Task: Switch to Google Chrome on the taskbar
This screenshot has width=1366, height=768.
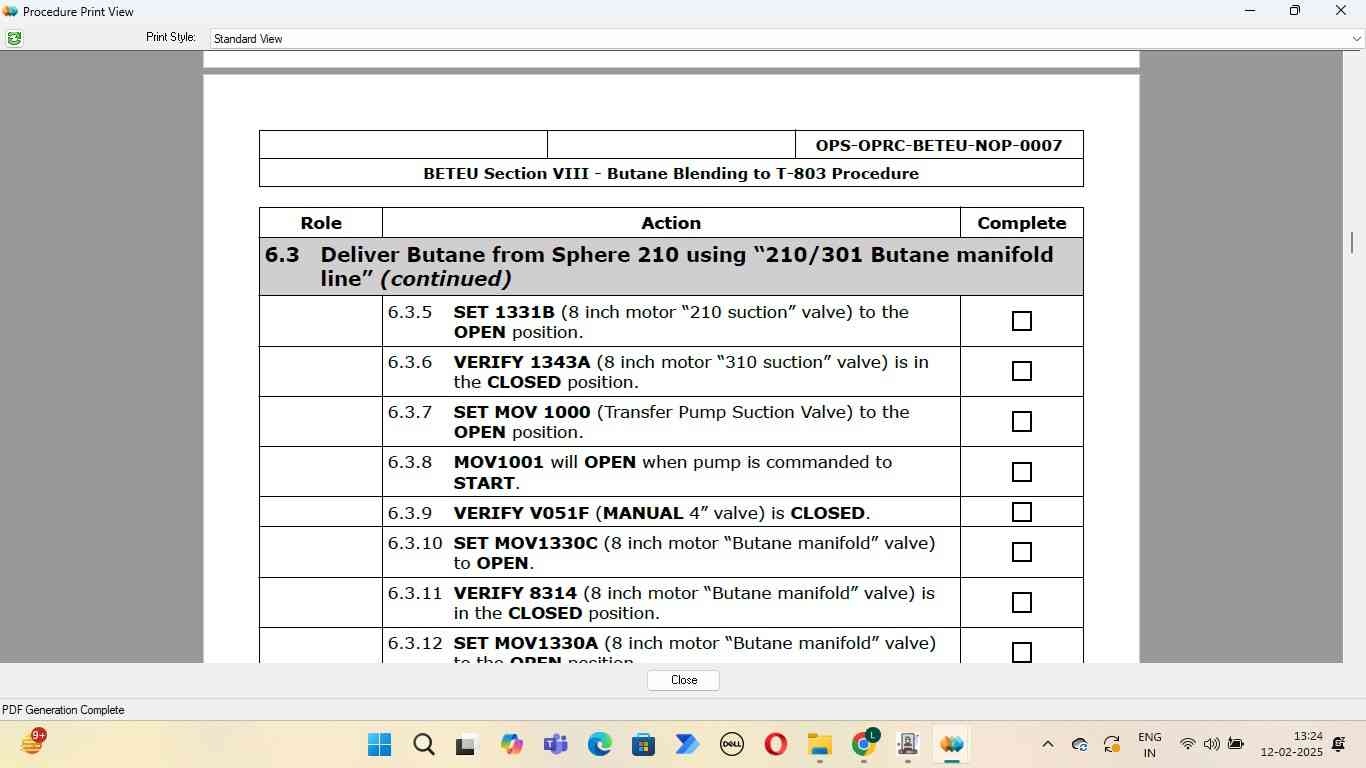Action: pyautogui.click(x=864, y=744)
